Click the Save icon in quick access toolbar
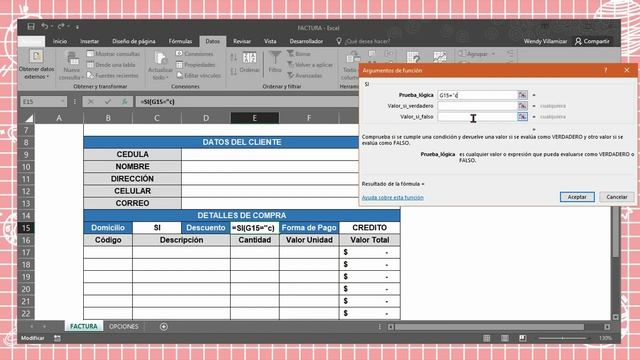 [31, 27]
